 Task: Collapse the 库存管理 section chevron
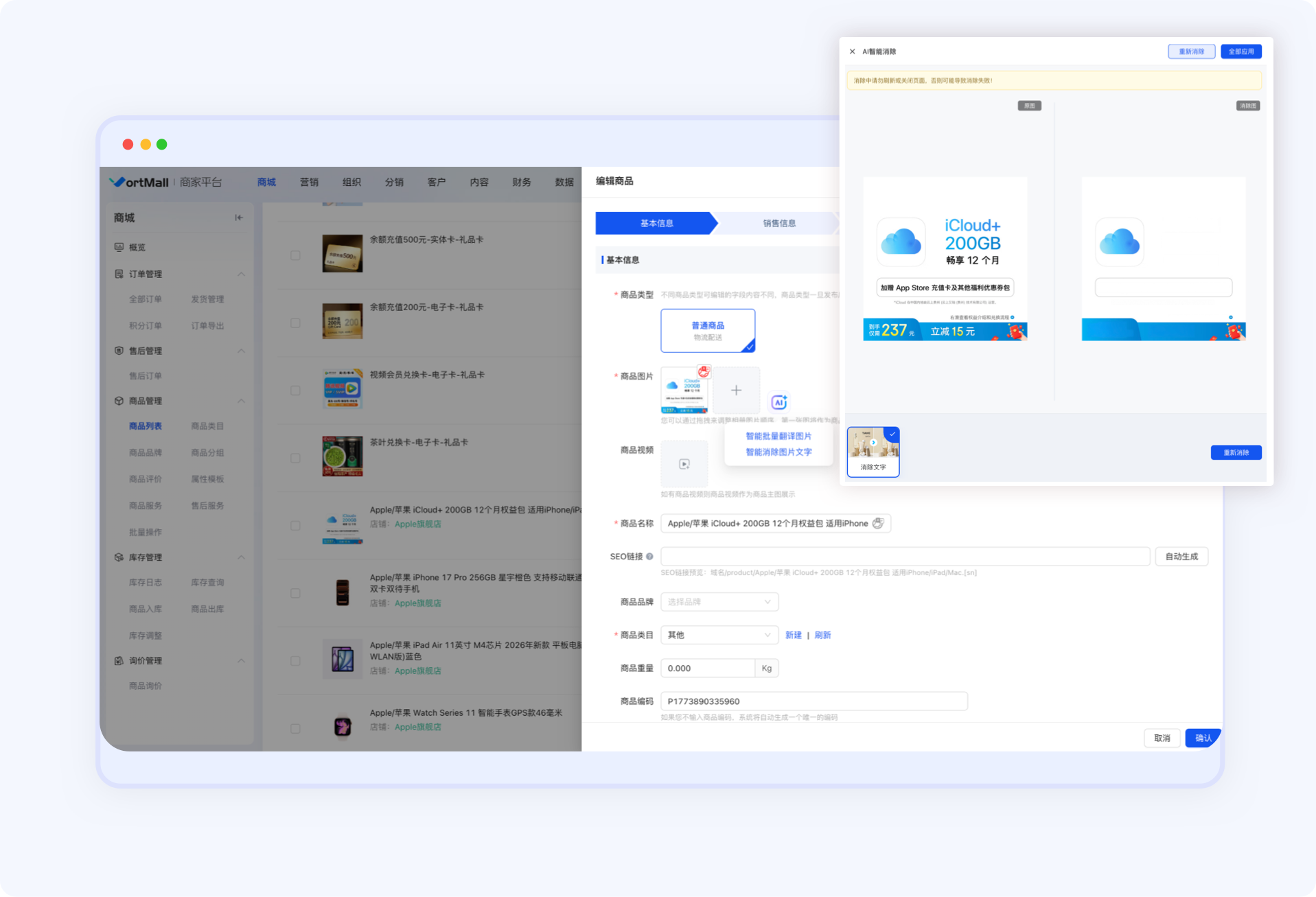click(241, 557)
